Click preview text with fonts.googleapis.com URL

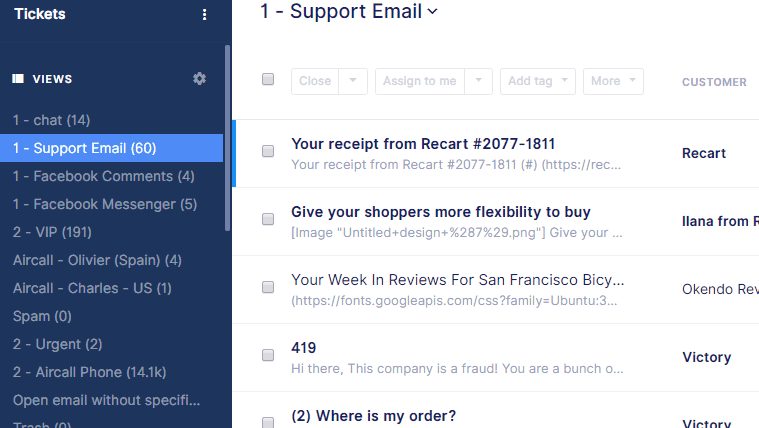(x=454, y=301)
